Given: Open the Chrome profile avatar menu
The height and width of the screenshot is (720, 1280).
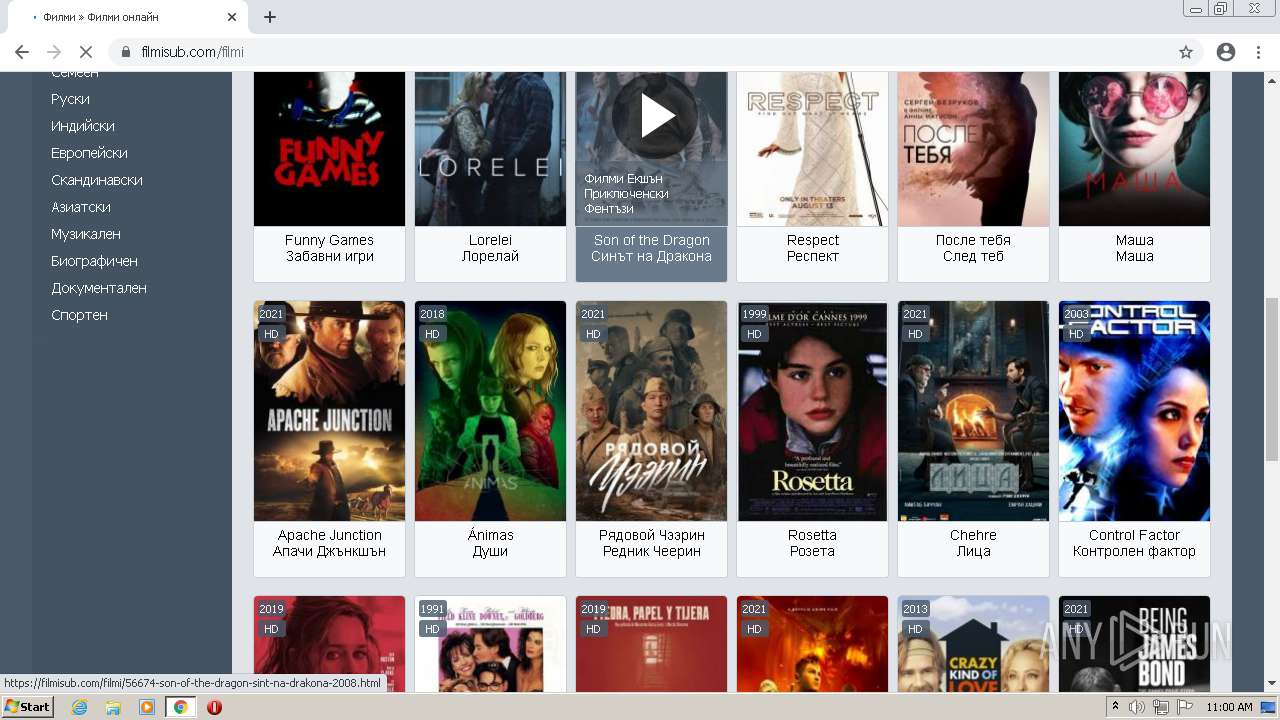Looking at the screenshot, I should click(1226, 52).
